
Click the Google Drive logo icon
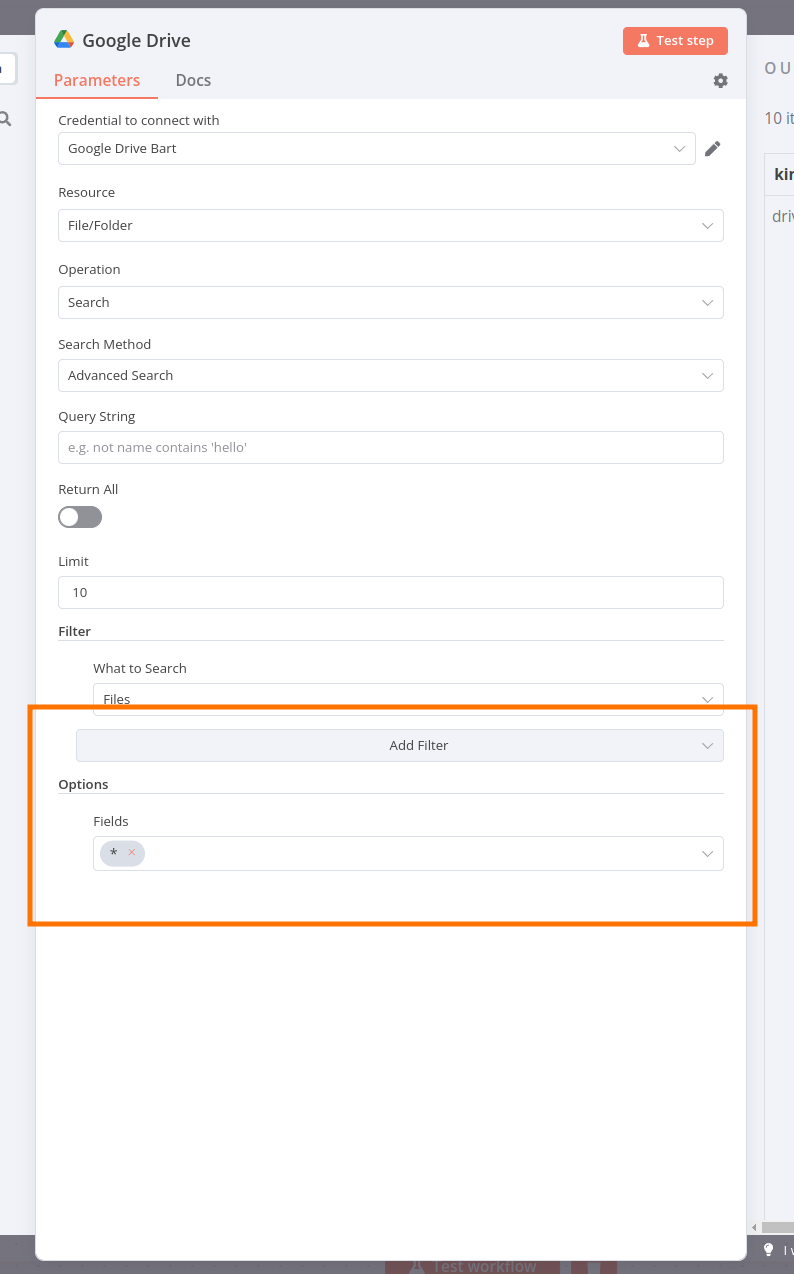[64, 40]
